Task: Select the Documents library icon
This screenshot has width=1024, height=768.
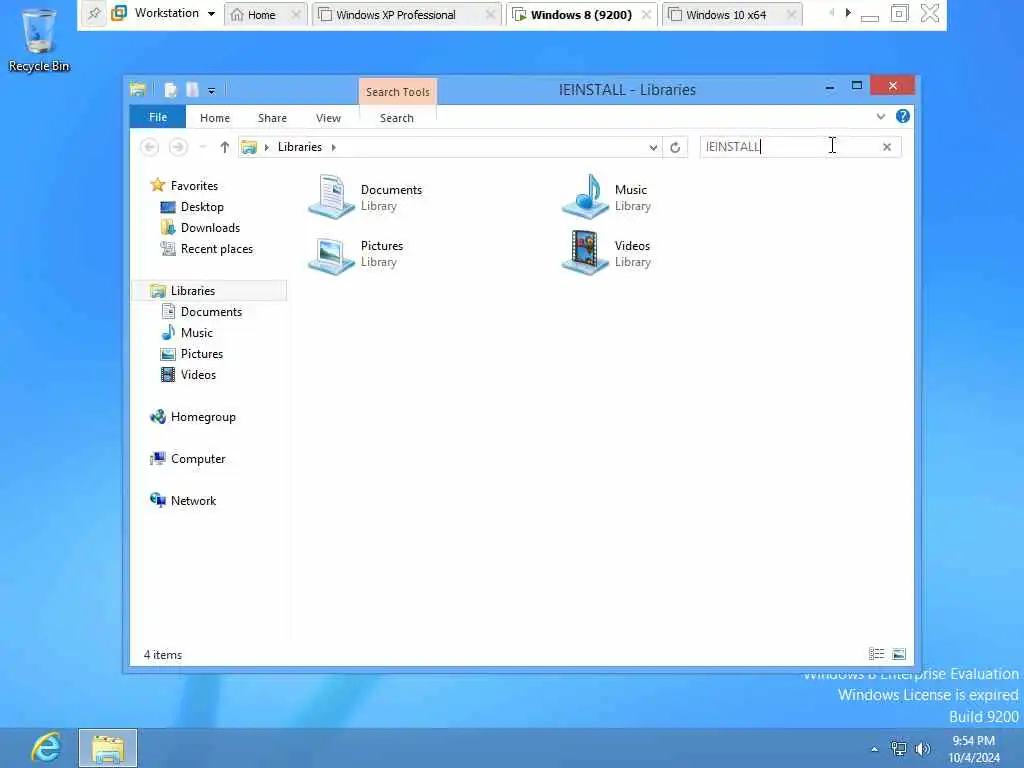Action: click(x=332, y=197)
